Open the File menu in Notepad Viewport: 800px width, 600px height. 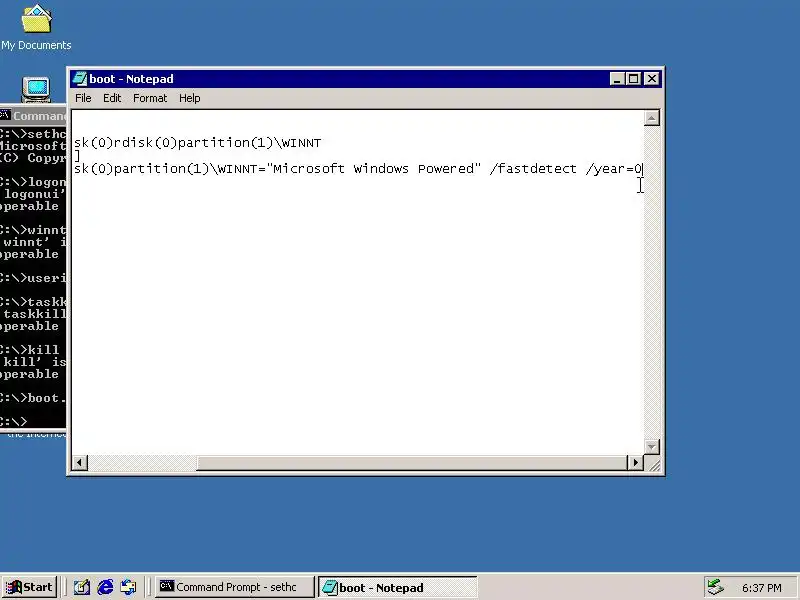click(83, 98)
